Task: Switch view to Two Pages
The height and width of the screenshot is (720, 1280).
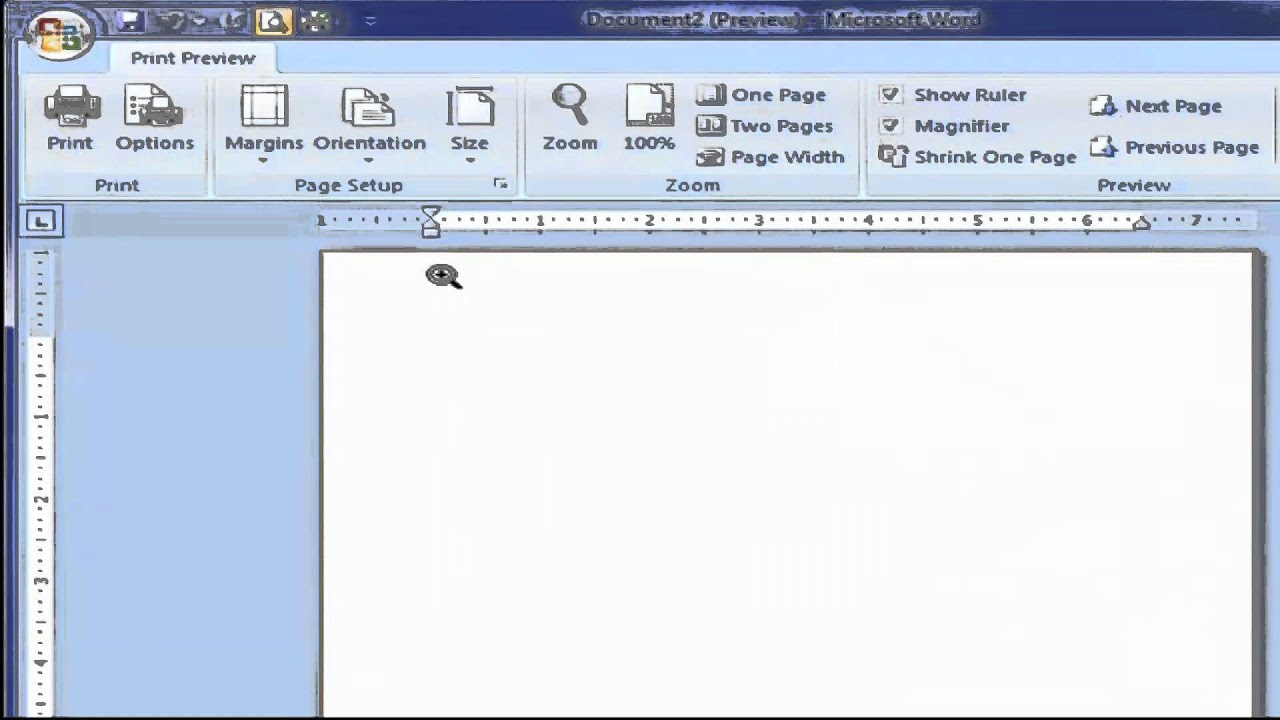Action: [764, 126]
